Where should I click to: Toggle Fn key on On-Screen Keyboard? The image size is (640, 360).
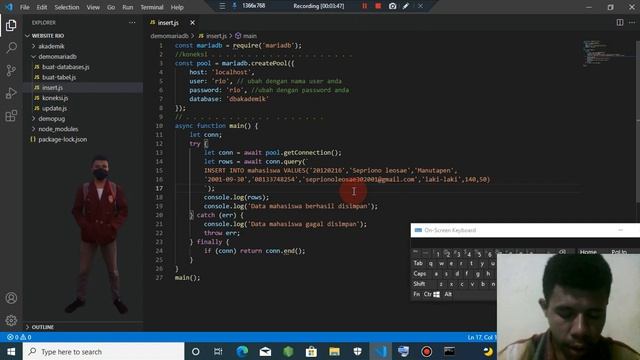pyautogui.click(x=416, y=294)
